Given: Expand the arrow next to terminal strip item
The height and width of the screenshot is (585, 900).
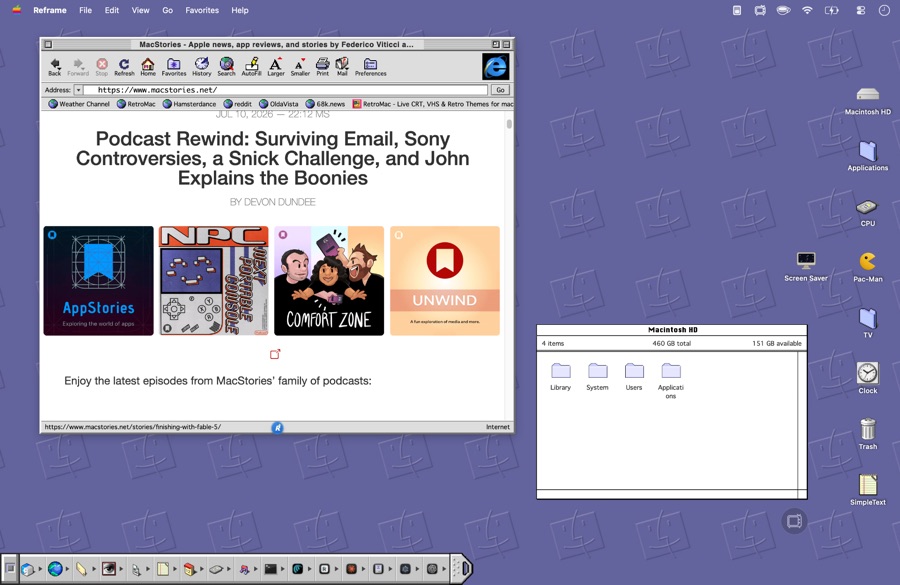Looking at the screenshot, I should pyautogui.click(x=282, y=569).
